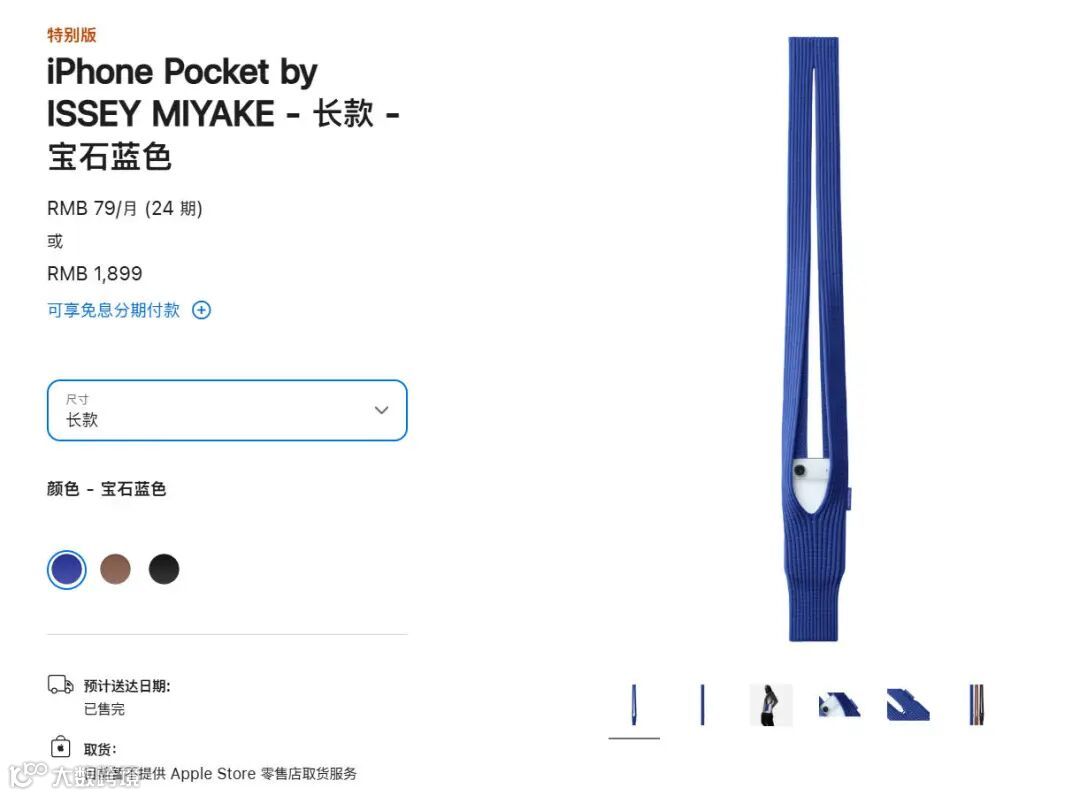
Task: Click the Apple Store bag pickup icon
Action: click(61, 746)
